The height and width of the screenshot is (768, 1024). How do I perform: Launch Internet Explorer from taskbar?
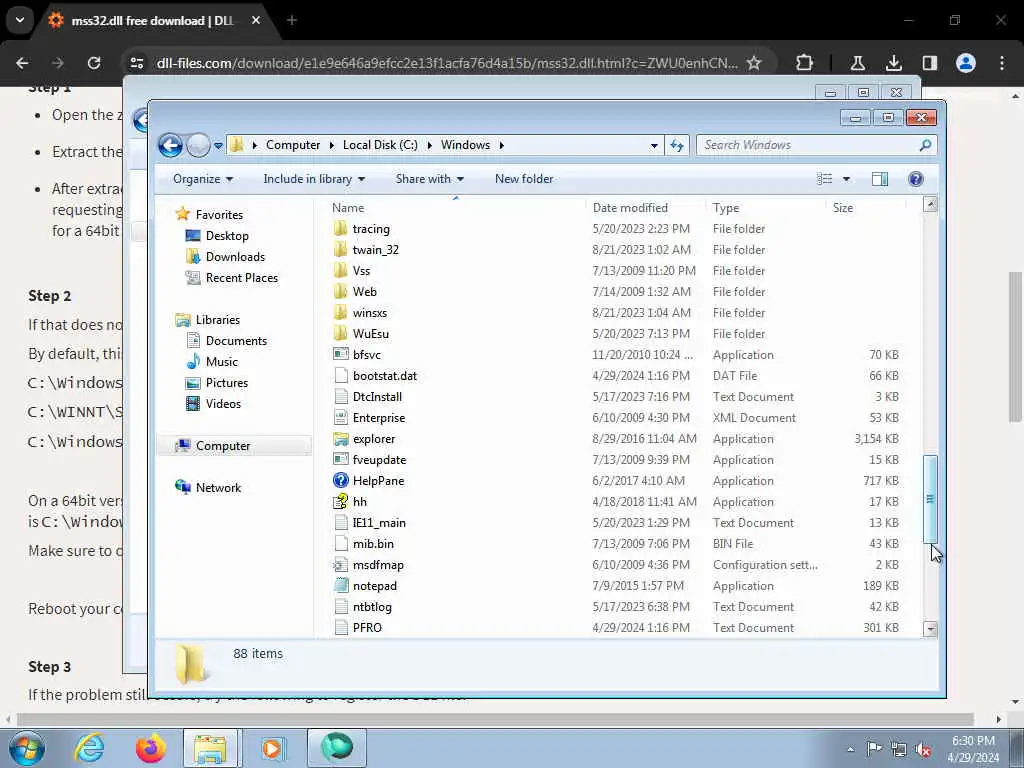pyautogui.click(x=89, y=748)
